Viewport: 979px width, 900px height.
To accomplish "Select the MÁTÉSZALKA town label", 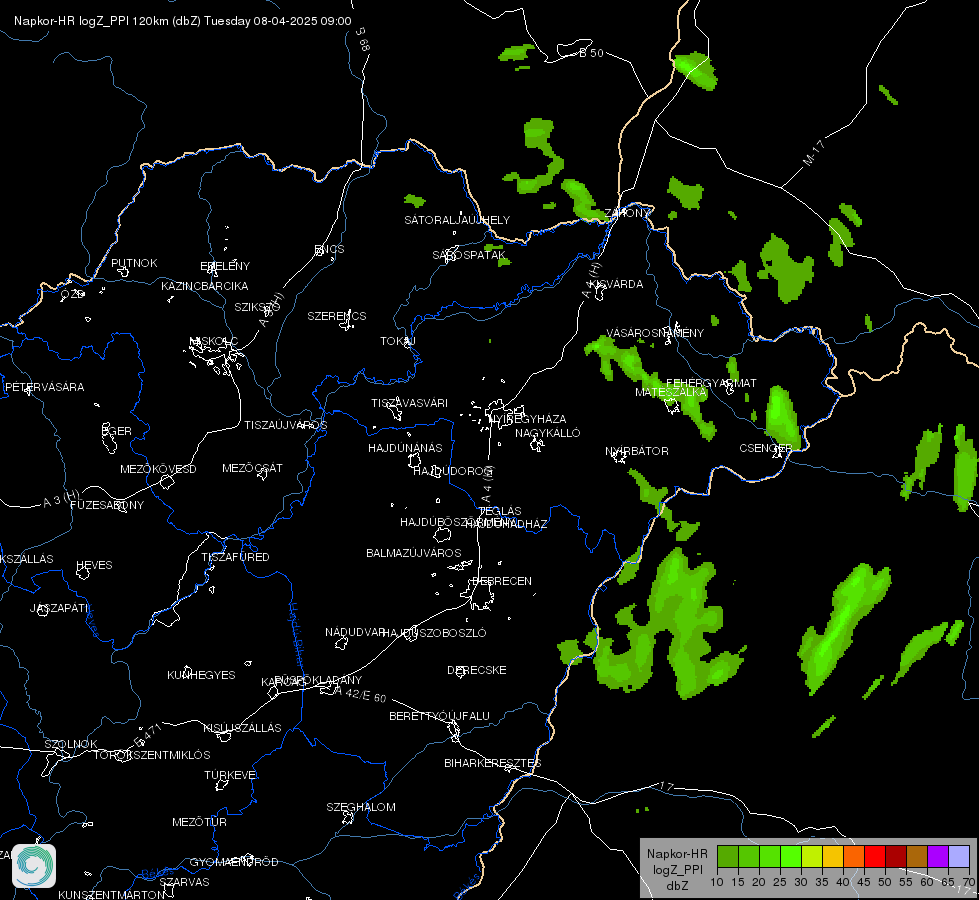I will (x=671, y=392).
